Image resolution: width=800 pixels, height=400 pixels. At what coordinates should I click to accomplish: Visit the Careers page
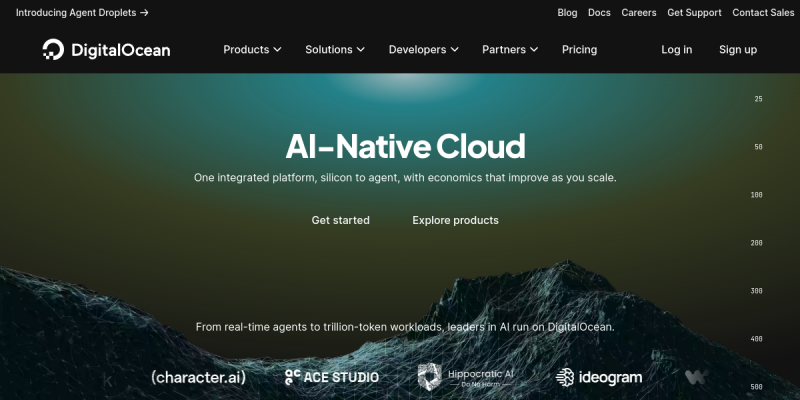(x=639, y=13)
